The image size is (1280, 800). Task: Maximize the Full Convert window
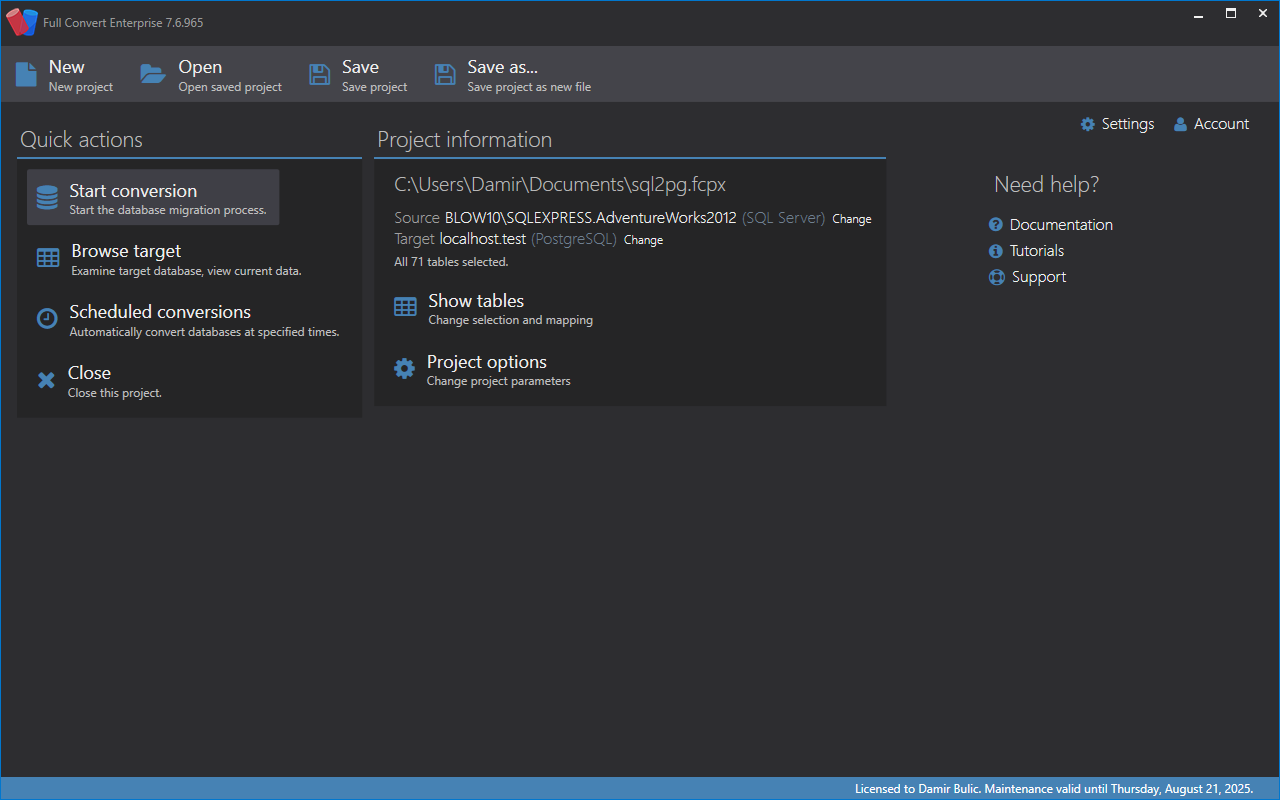(1231, 14)
